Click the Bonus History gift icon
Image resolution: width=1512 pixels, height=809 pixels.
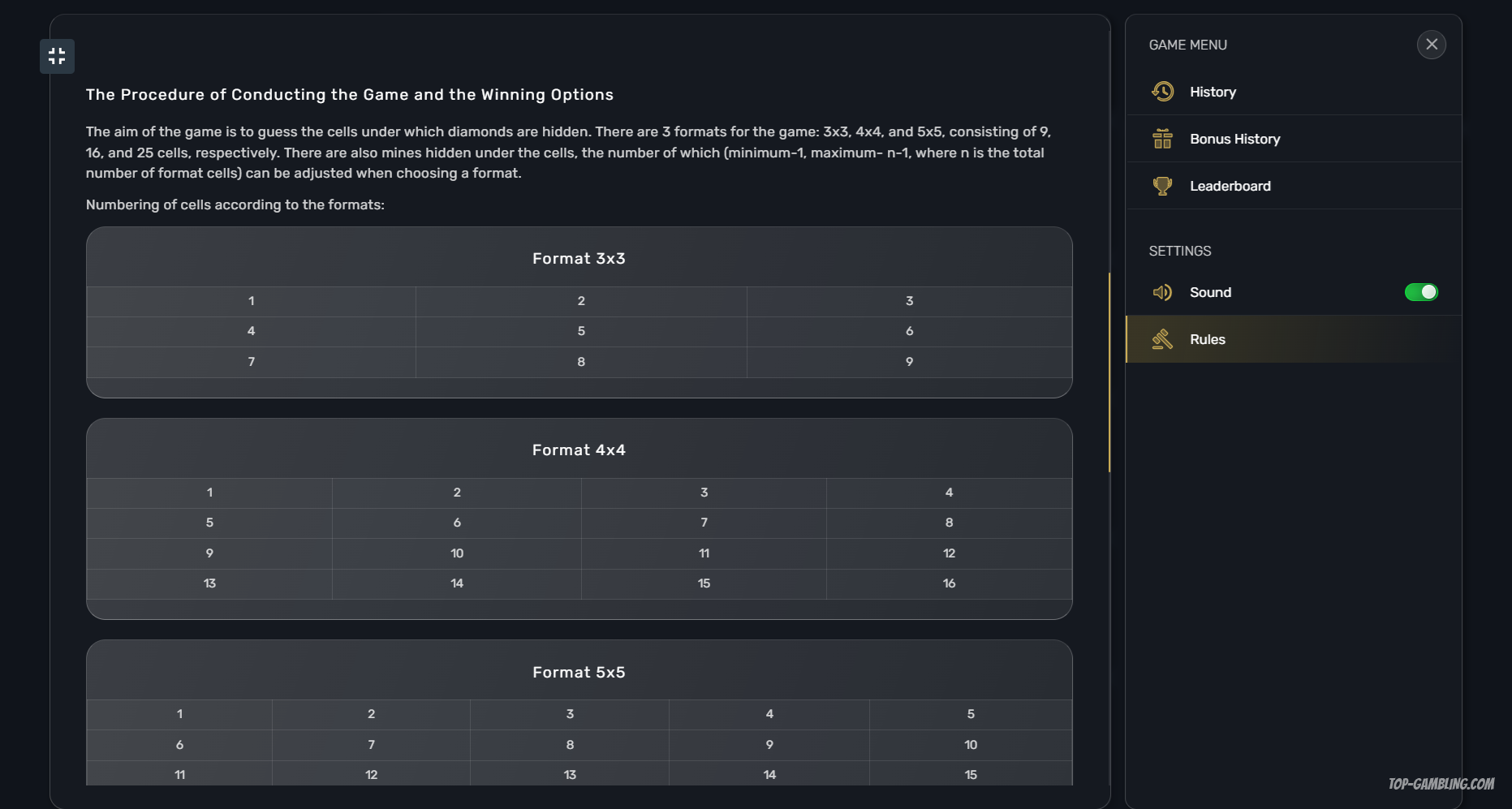(x=1162, y=139)
